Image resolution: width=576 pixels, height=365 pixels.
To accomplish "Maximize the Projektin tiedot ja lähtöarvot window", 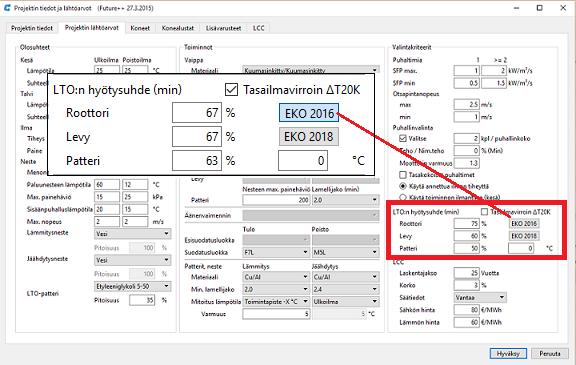I will point(539,8).
